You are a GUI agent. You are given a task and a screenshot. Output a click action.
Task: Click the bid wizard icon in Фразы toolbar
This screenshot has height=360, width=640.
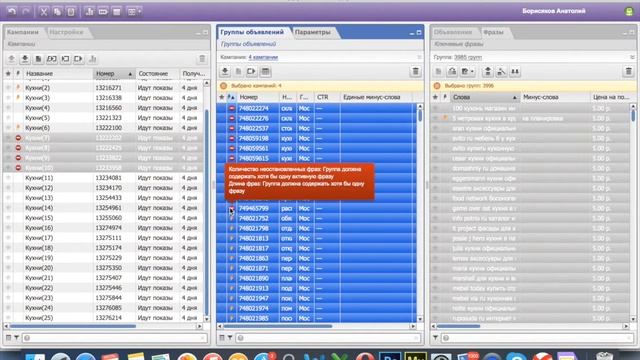pyautogui.click(x=501, y=71)
